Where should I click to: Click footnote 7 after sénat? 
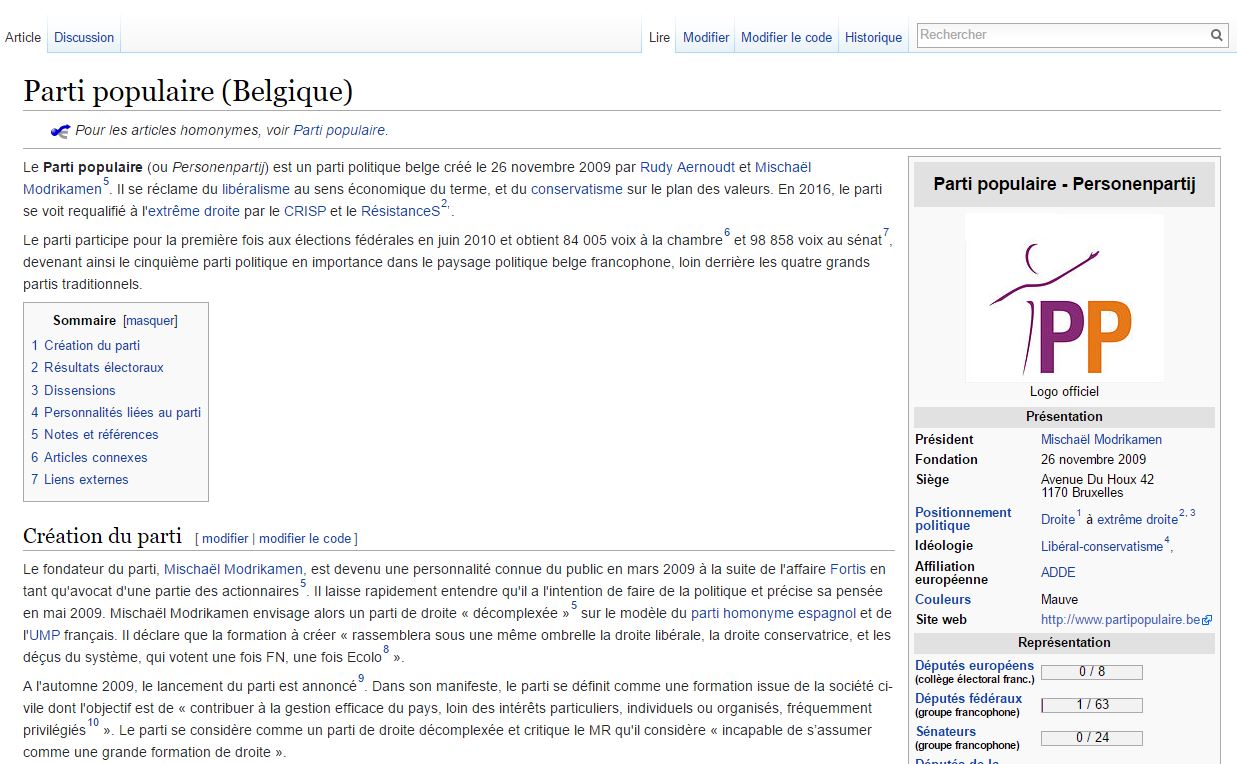click(886, 233)
